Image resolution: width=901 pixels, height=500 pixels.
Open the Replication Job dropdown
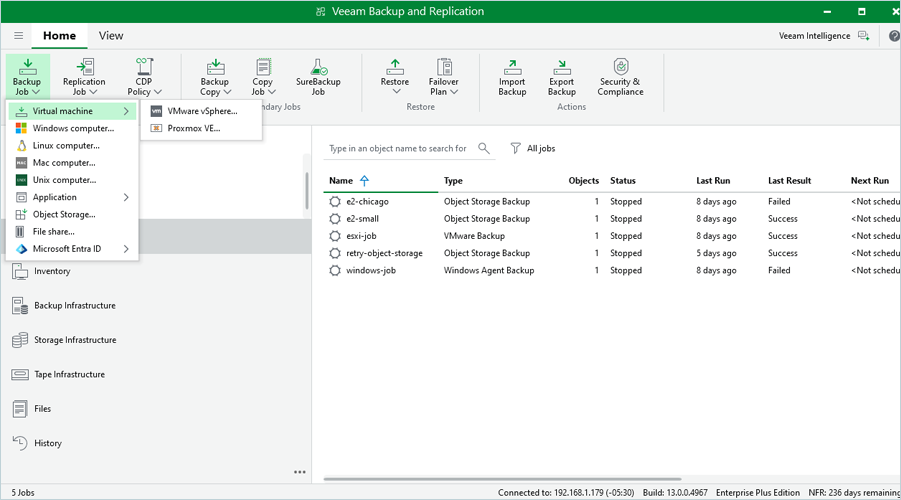point(84,78)
